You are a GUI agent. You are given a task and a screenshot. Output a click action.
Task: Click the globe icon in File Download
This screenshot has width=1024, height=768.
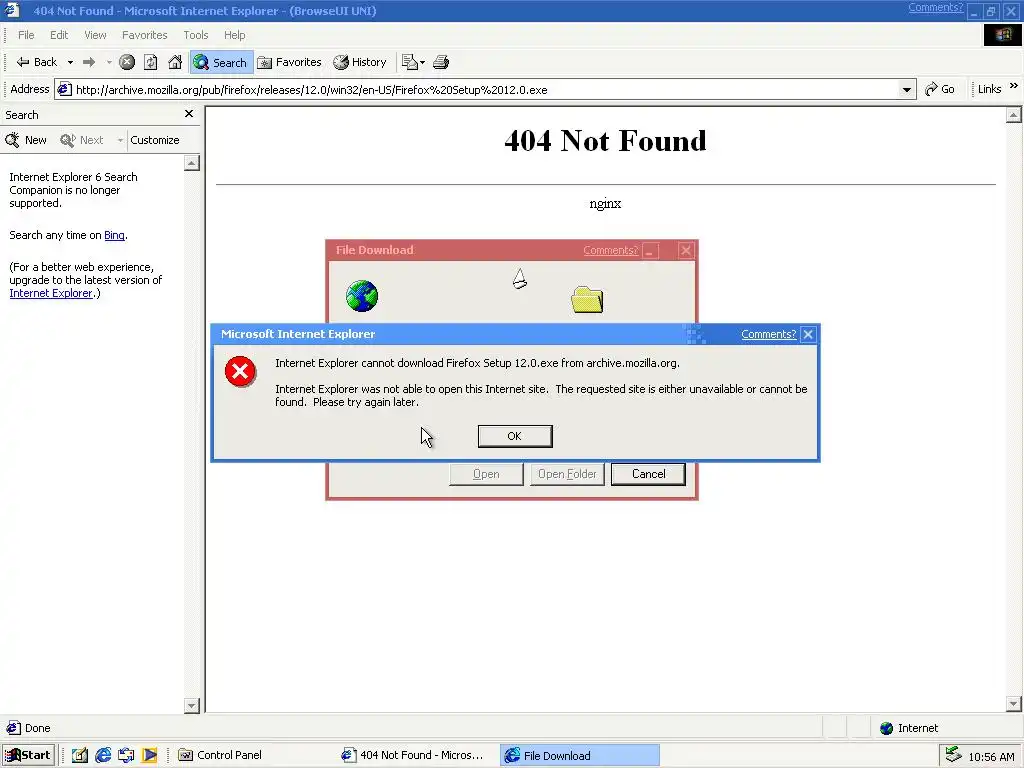(x=362, y=296)
